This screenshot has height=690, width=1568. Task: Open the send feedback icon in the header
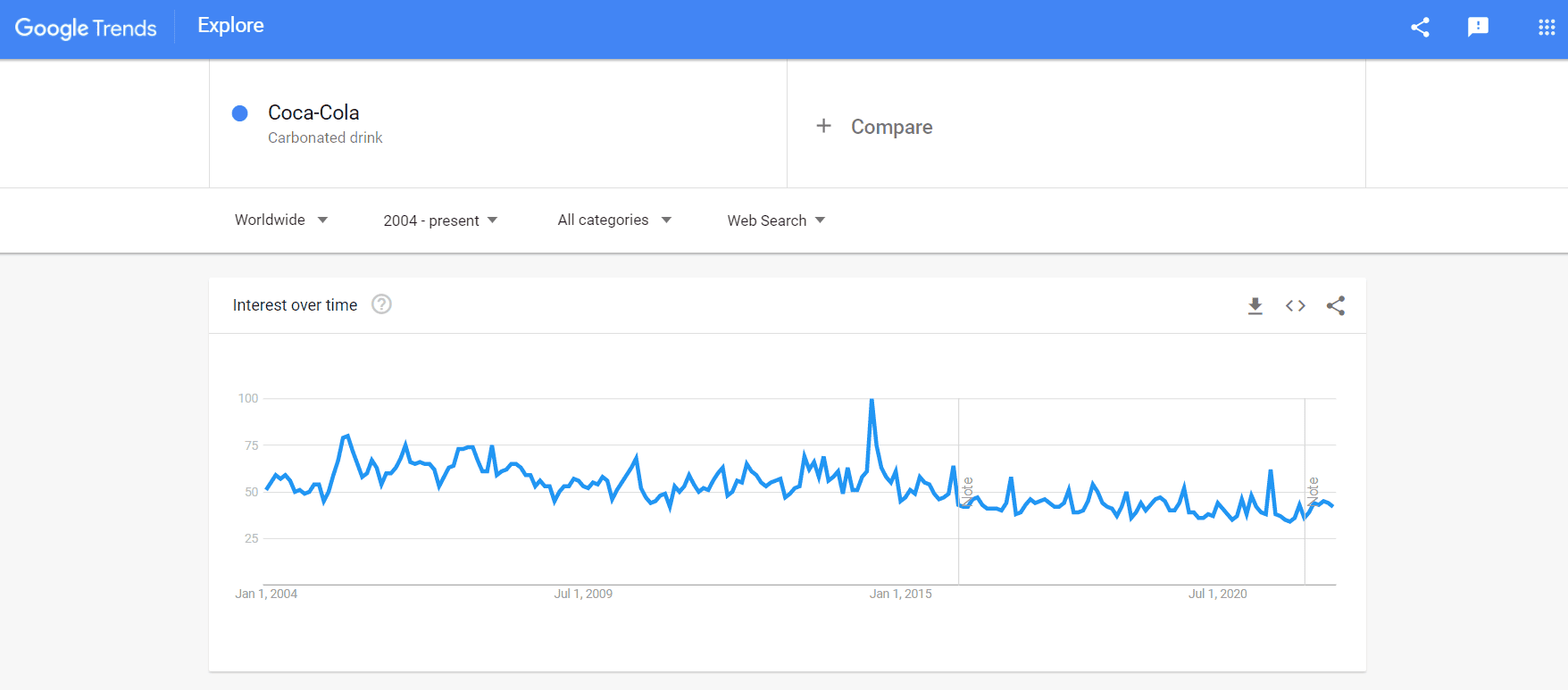pyautogui.click(x=1478, y=28)
